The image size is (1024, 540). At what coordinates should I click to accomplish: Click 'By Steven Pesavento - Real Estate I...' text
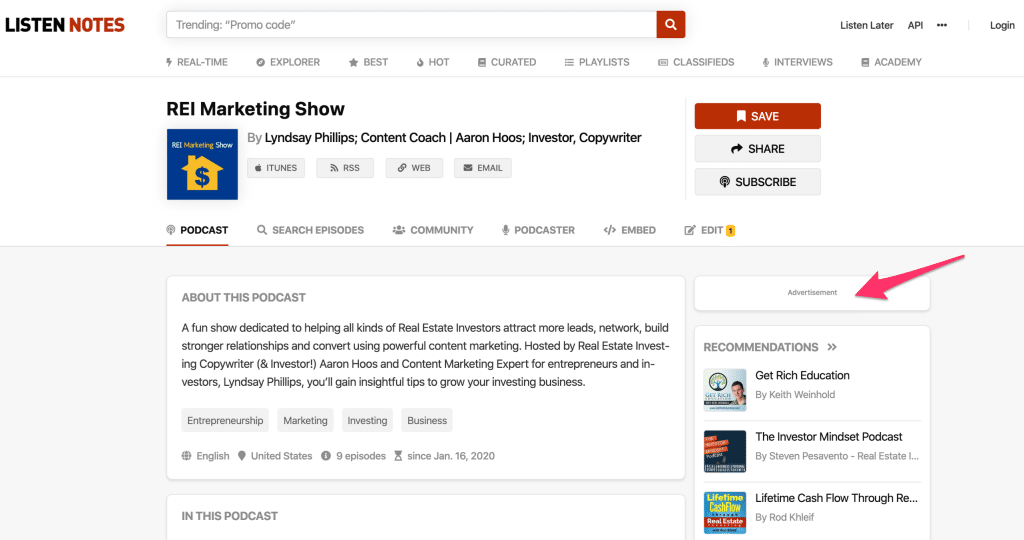[x=837, y=456]
